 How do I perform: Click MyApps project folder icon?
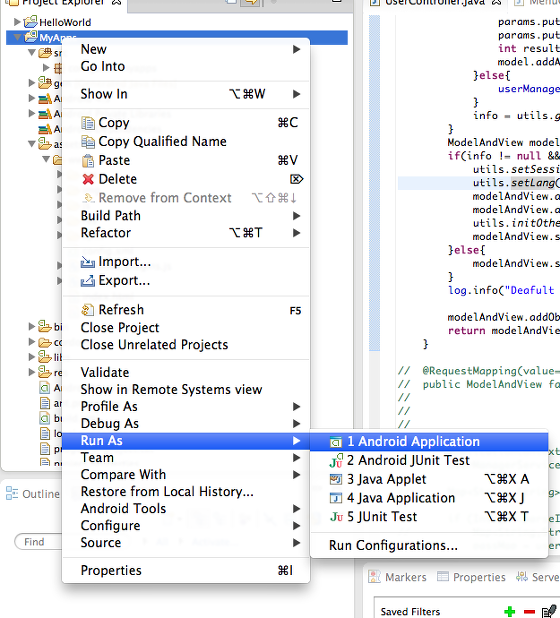point(30,37)
